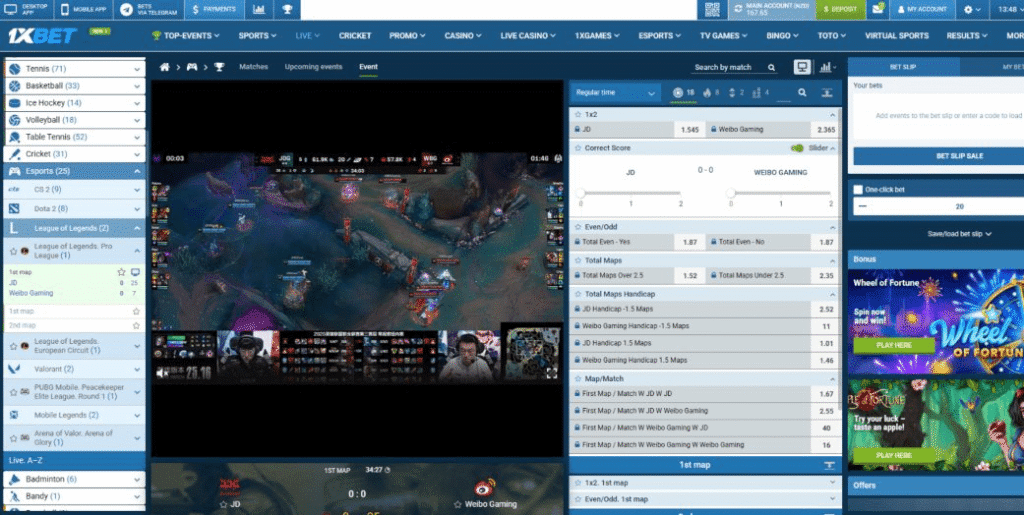Open Save/load bet slip dropdown

935,234
